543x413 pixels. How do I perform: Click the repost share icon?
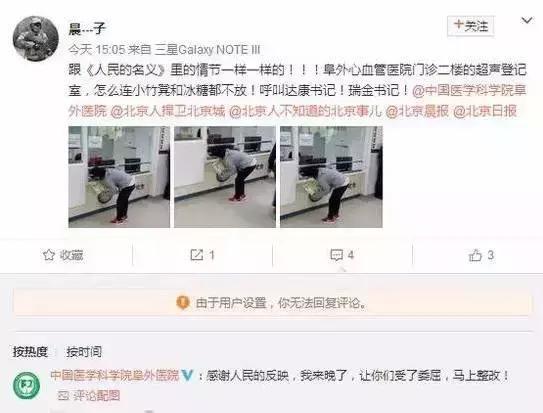196,255
